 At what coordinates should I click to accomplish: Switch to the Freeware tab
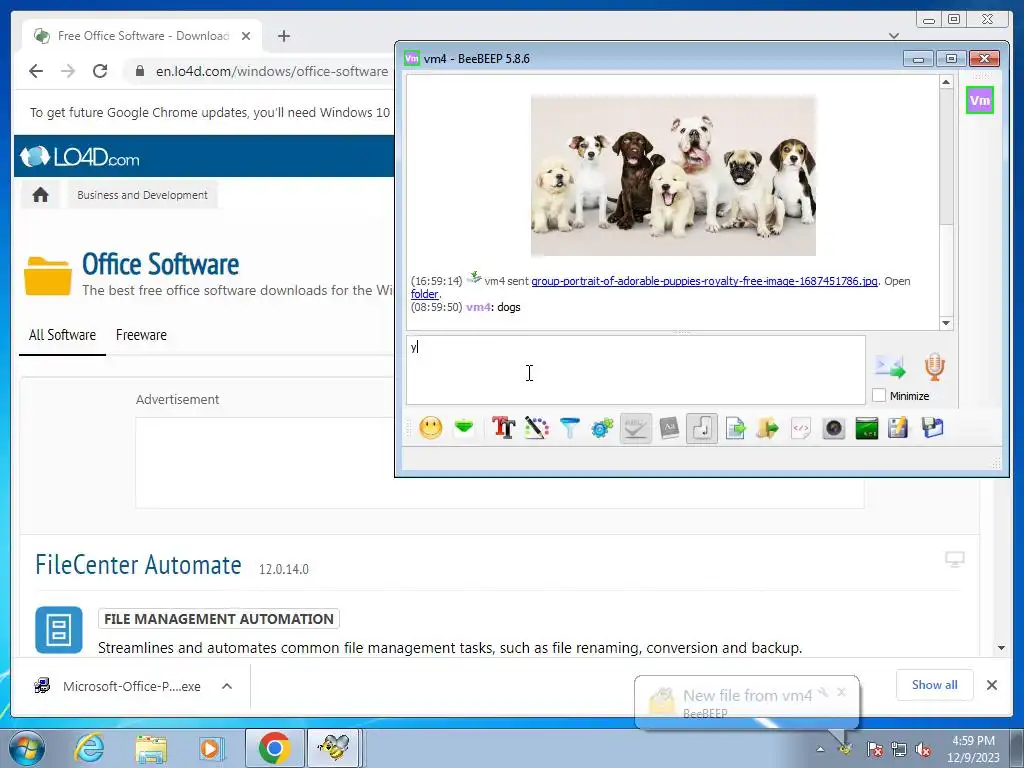click(x=141, y=335)
